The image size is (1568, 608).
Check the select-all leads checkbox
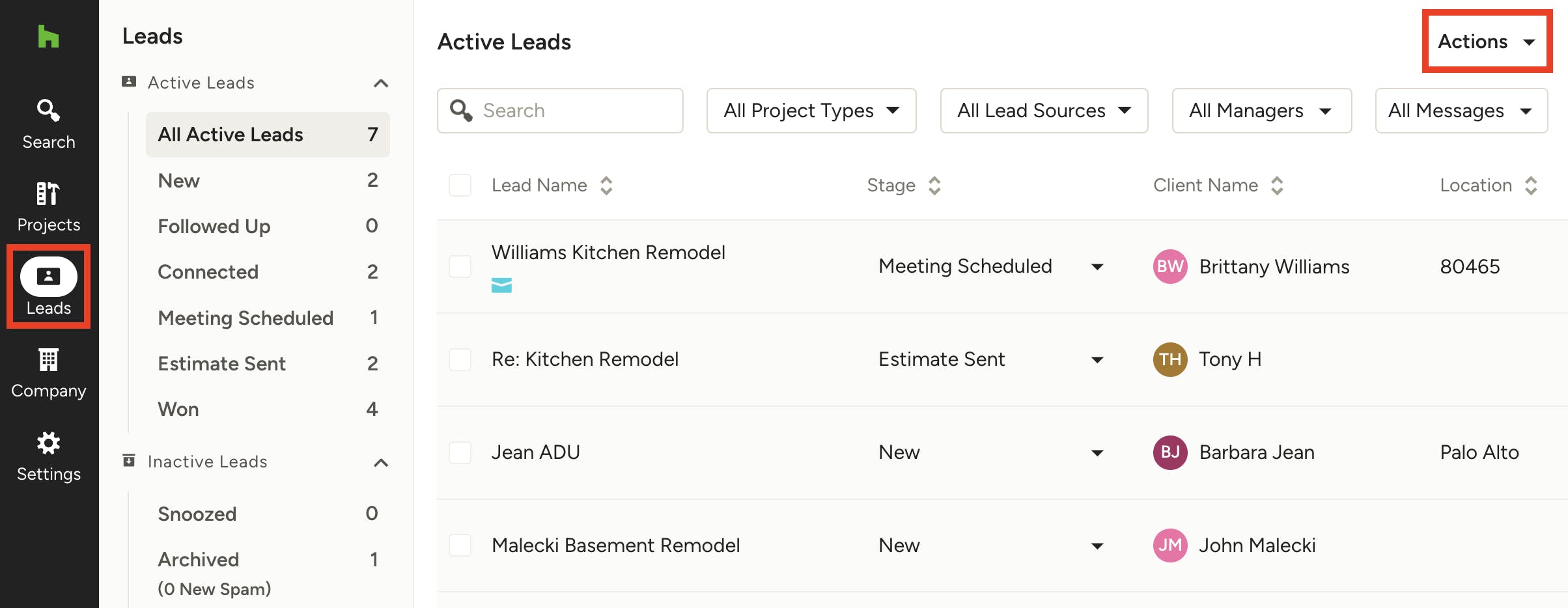[460, 185]
